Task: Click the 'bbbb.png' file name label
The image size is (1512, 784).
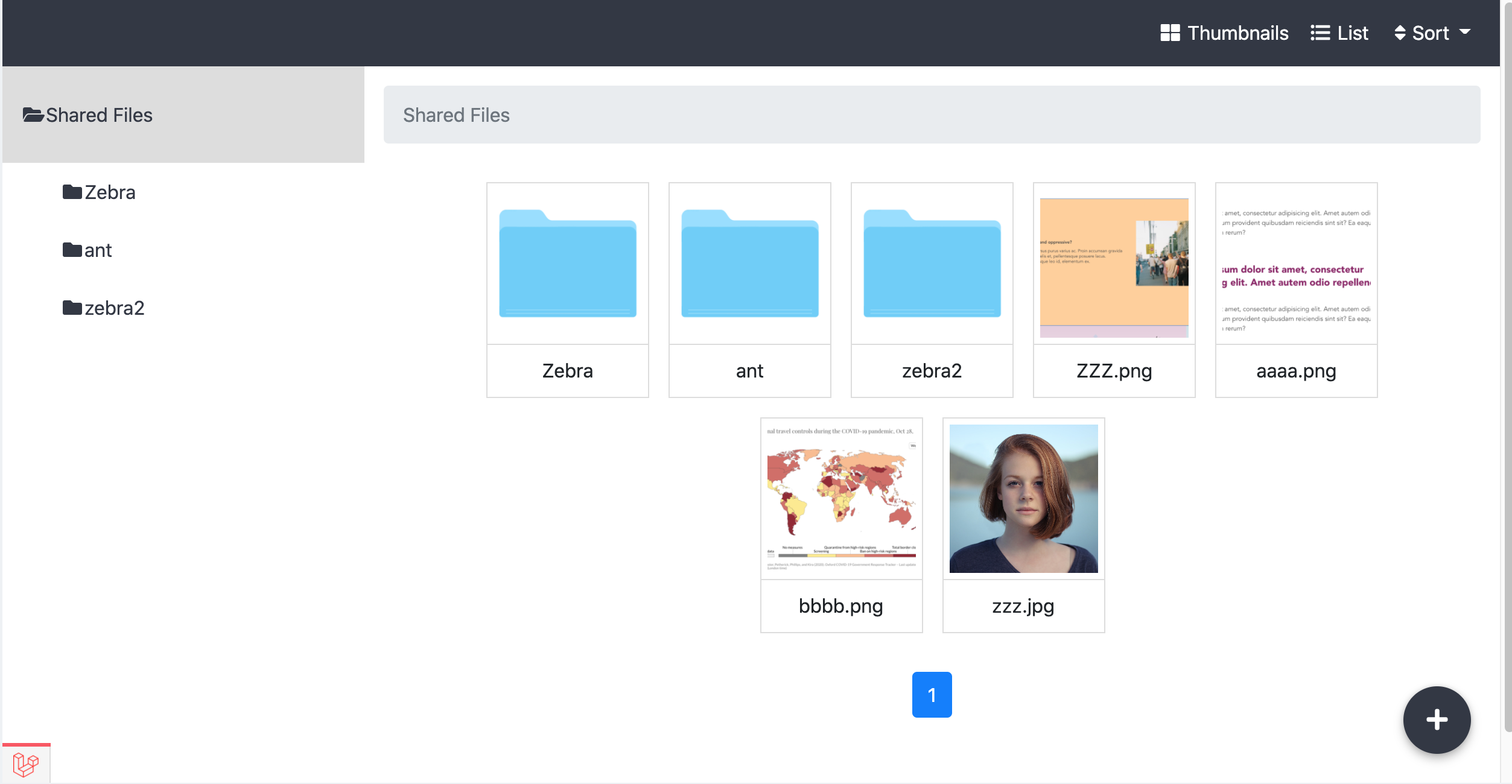Action: 841,606
